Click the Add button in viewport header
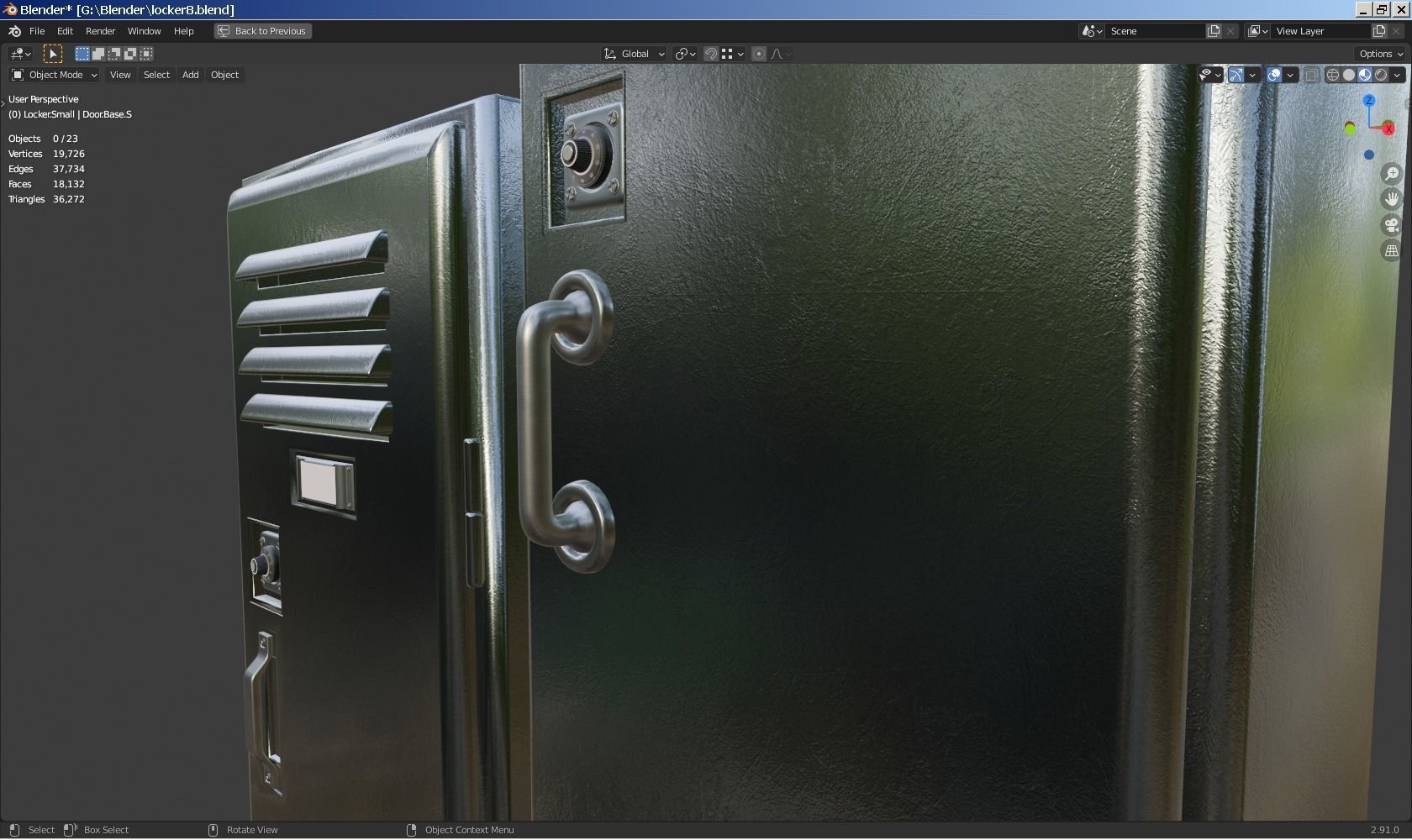This screenshot has width=1412, height=840. (190, 75)
